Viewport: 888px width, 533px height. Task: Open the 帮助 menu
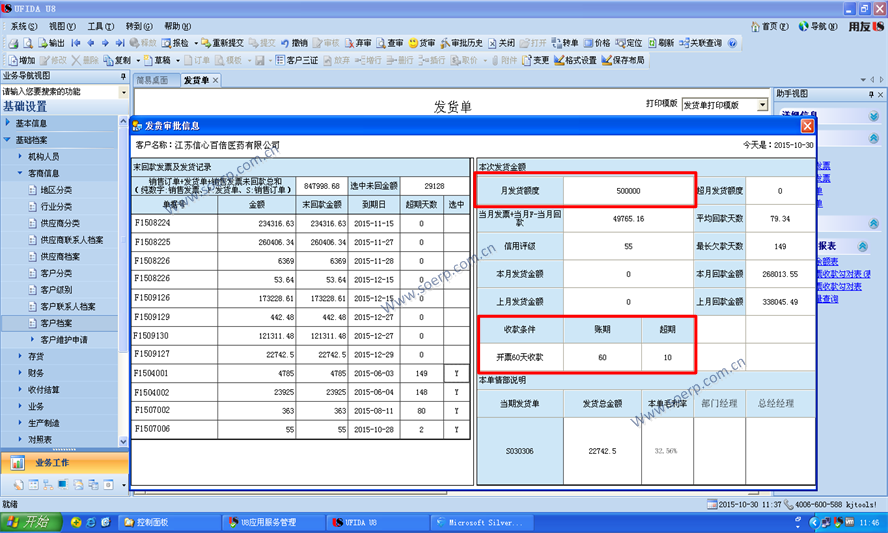[177, 26]
